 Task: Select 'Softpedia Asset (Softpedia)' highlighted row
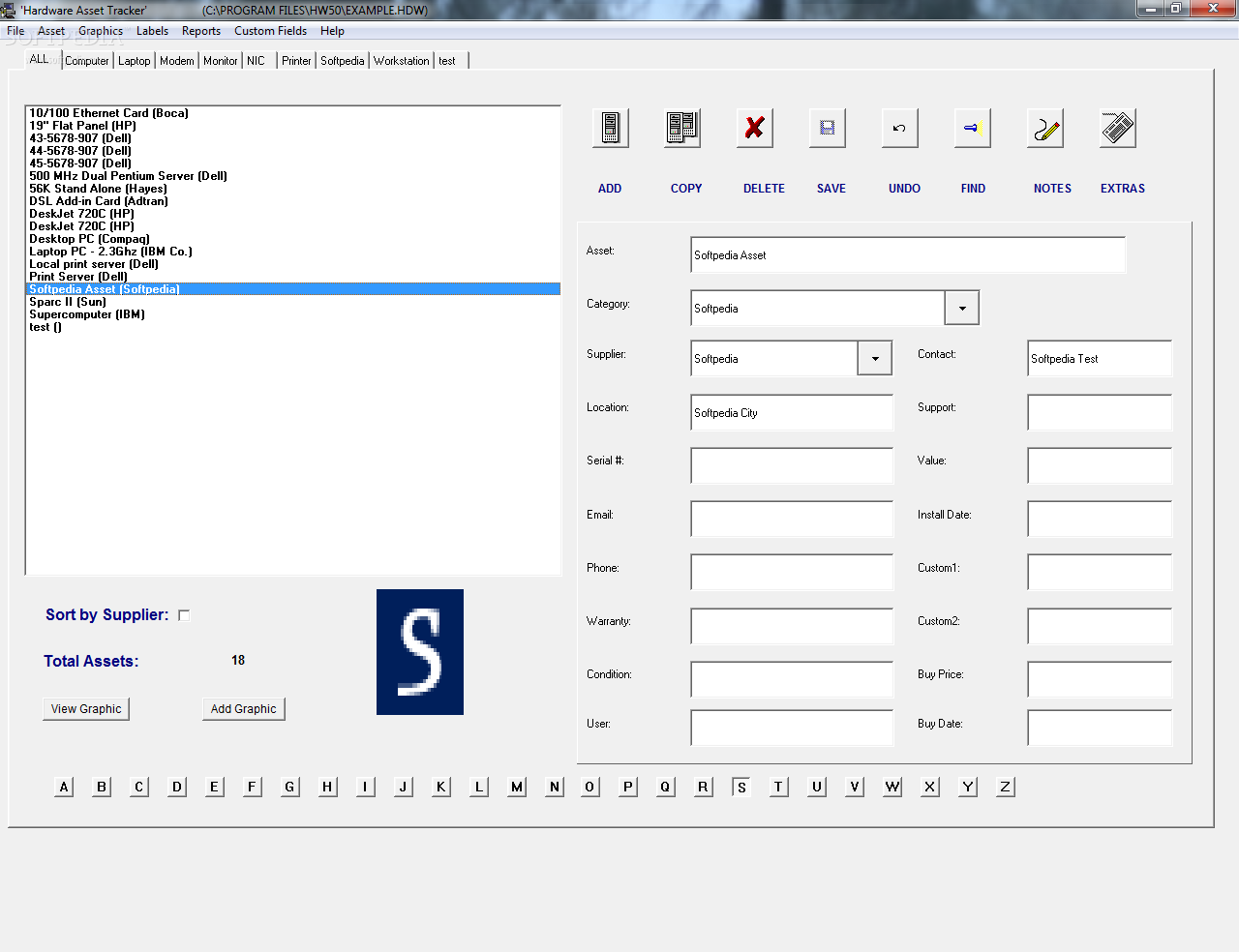(292, 289)
